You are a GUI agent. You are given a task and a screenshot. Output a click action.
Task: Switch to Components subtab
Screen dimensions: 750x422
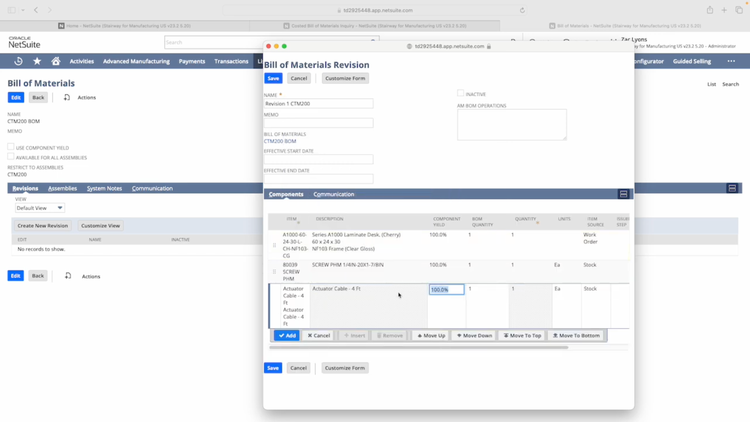(x=286, y=194)
